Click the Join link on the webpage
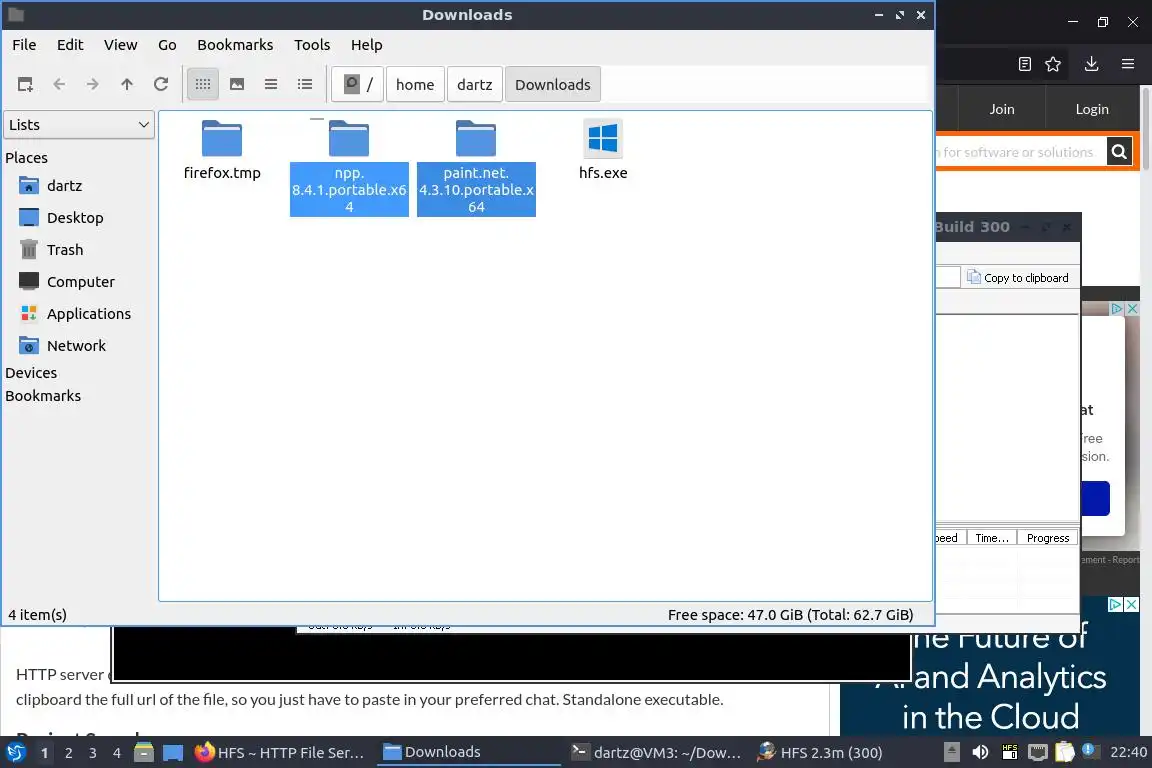This screenshot has height=768, width=1152. click(x=1001, y=109)
